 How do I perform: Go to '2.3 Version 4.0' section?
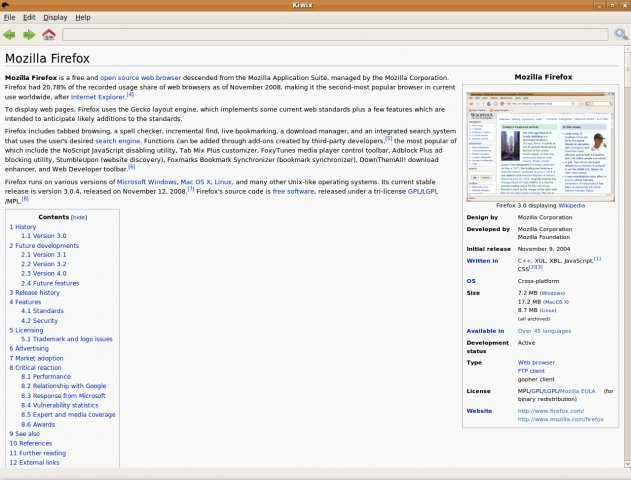click(x=44, y=273)
